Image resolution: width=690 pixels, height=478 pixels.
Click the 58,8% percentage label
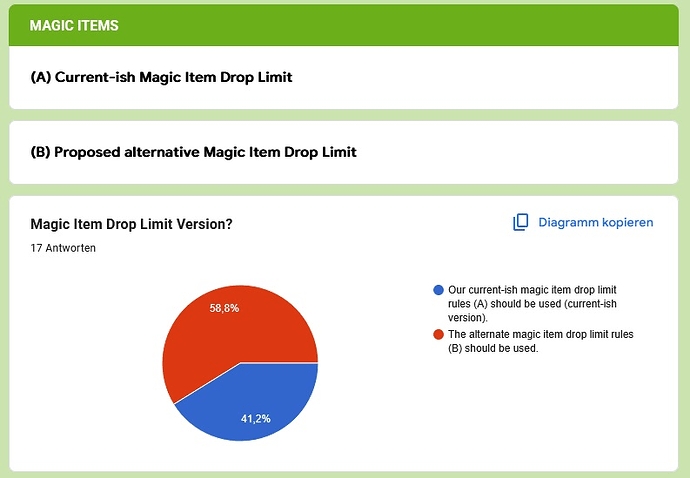coord(224,308)
